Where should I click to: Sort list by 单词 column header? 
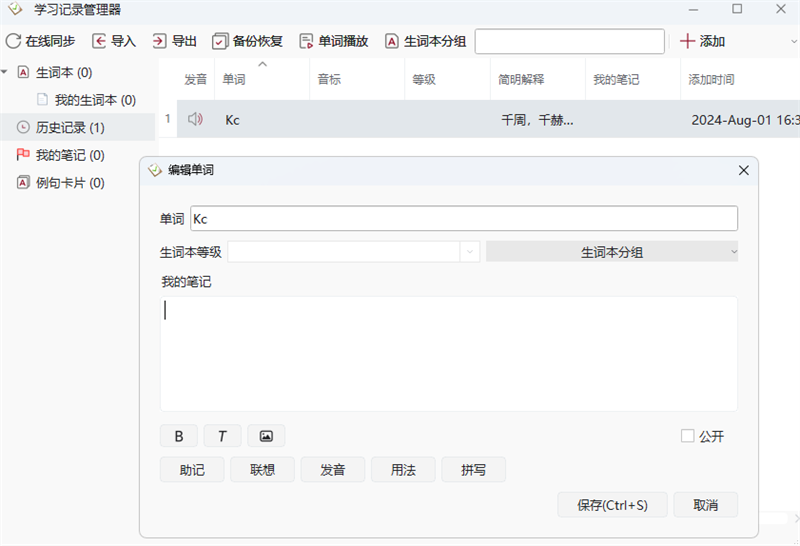coord(234,79)
